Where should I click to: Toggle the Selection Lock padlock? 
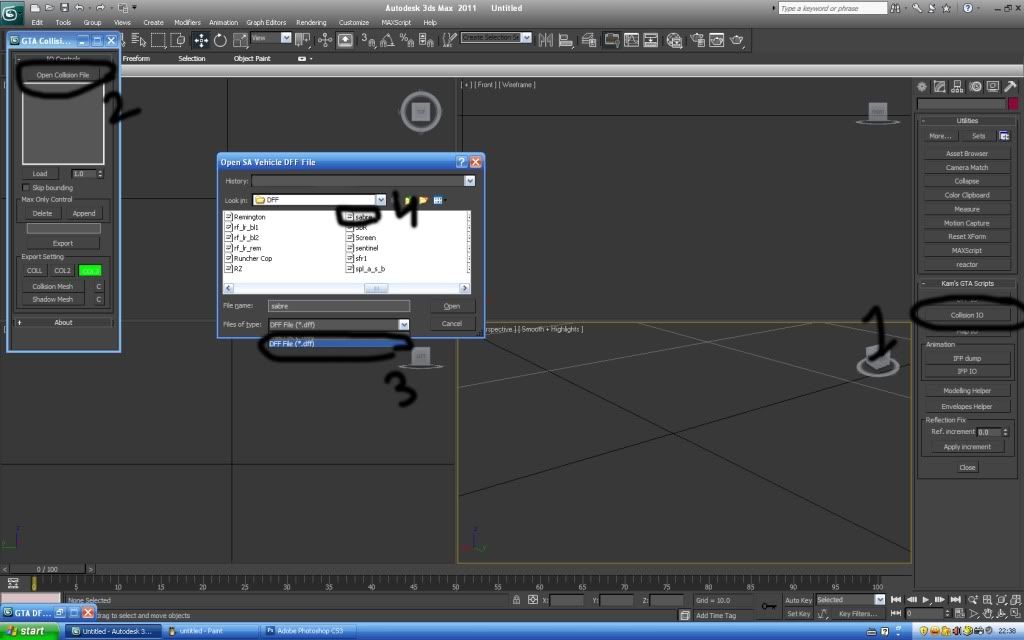[517, 600]
